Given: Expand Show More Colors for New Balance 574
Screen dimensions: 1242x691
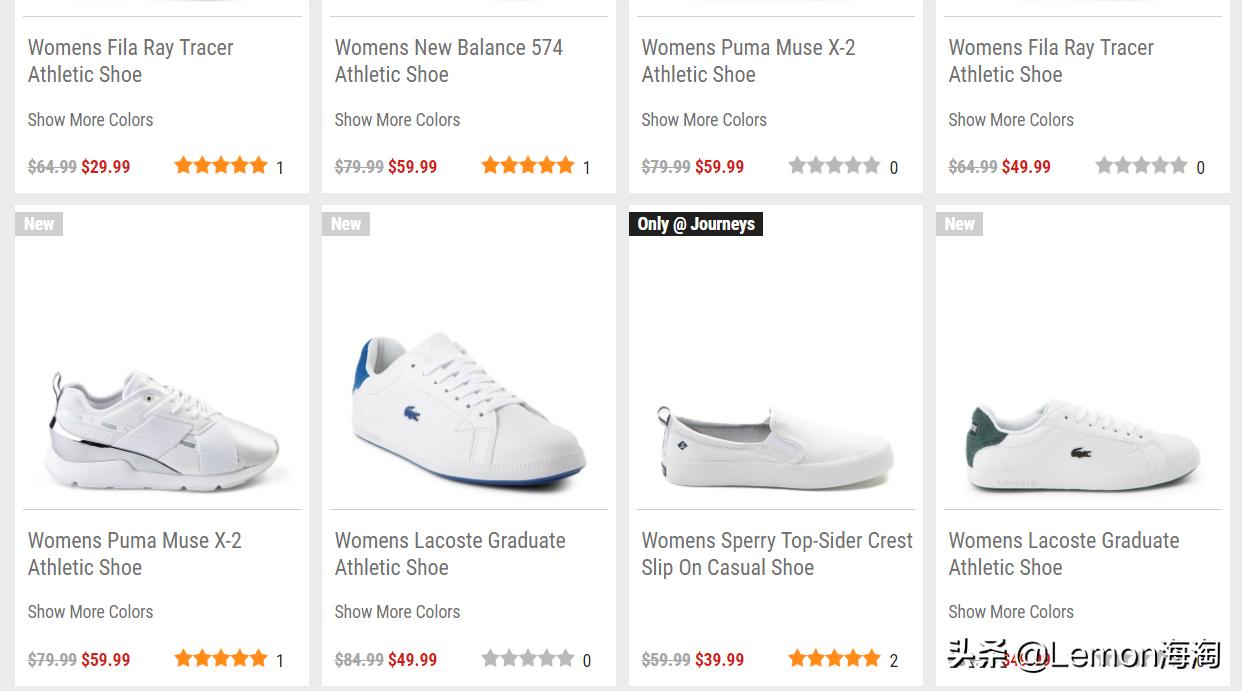Looking at the screenshot, I should [x=397, y=120].
